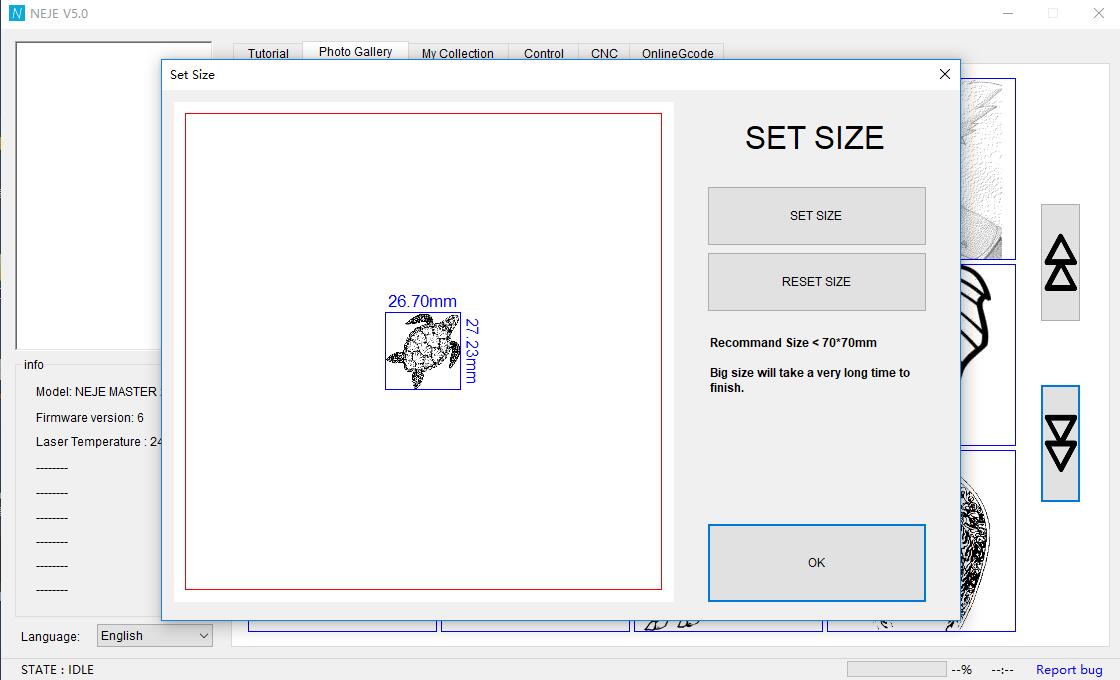1120x680 pixels.
Task: Click the progress bar in the status bar
Action: point(896,669)
